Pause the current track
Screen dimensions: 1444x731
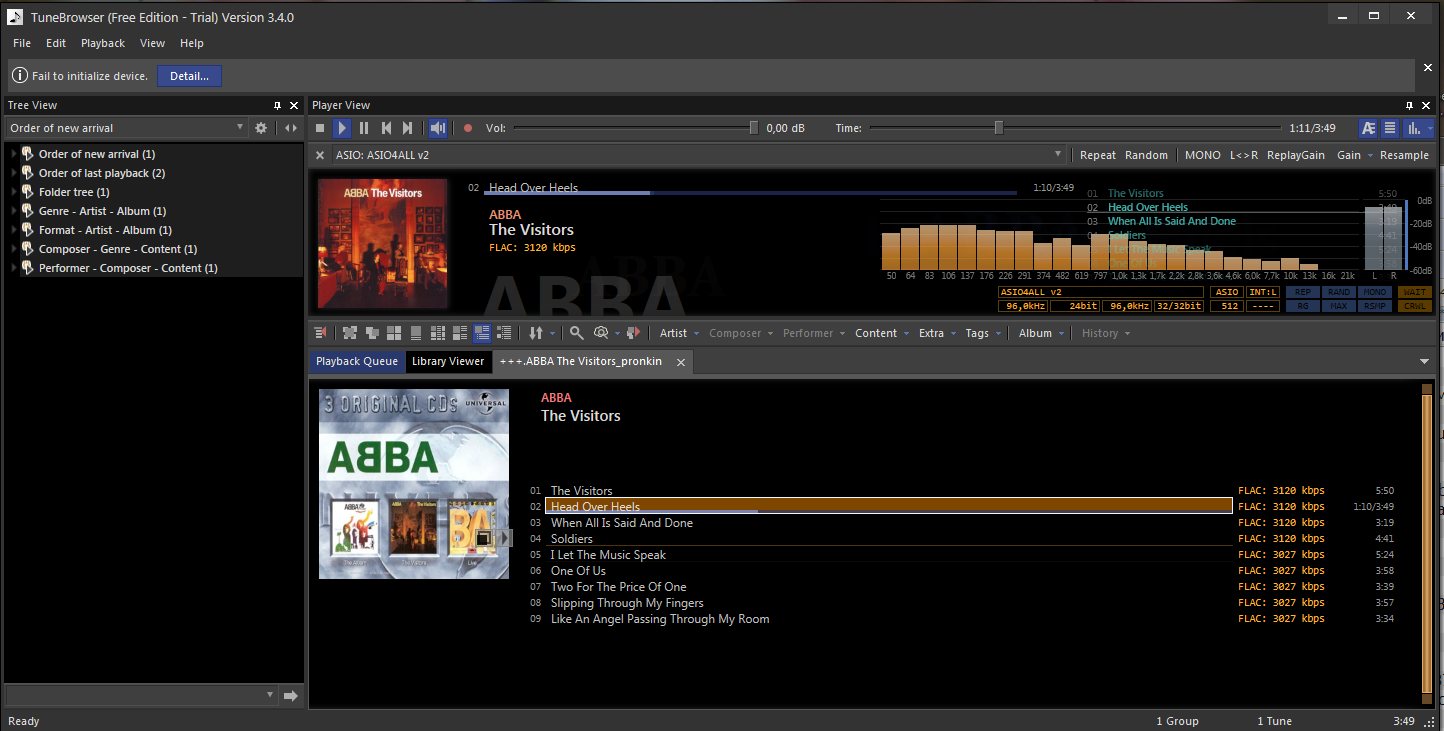(x=364, y=128)
